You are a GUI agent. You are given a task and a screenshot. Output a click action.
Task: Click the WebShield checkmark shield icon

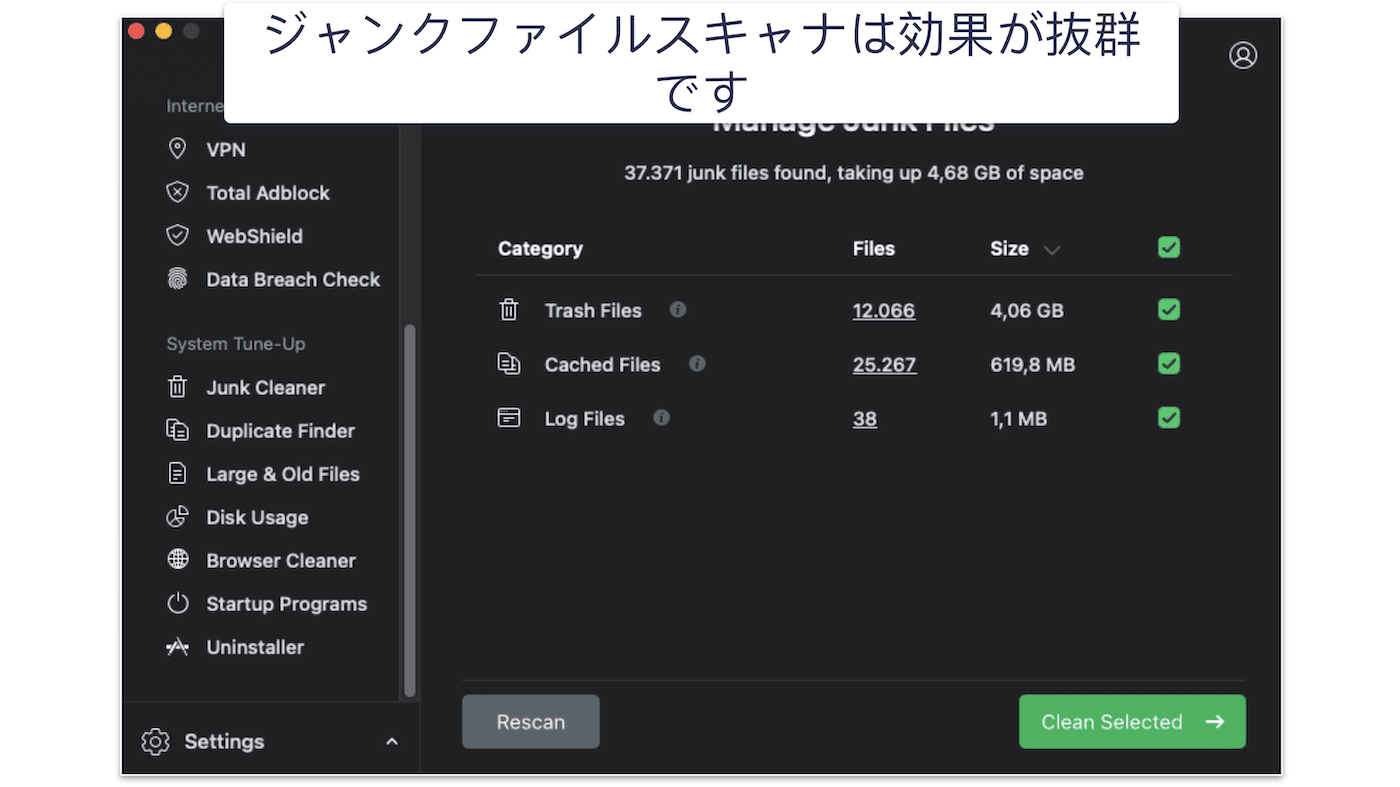[x=177, y=236]
